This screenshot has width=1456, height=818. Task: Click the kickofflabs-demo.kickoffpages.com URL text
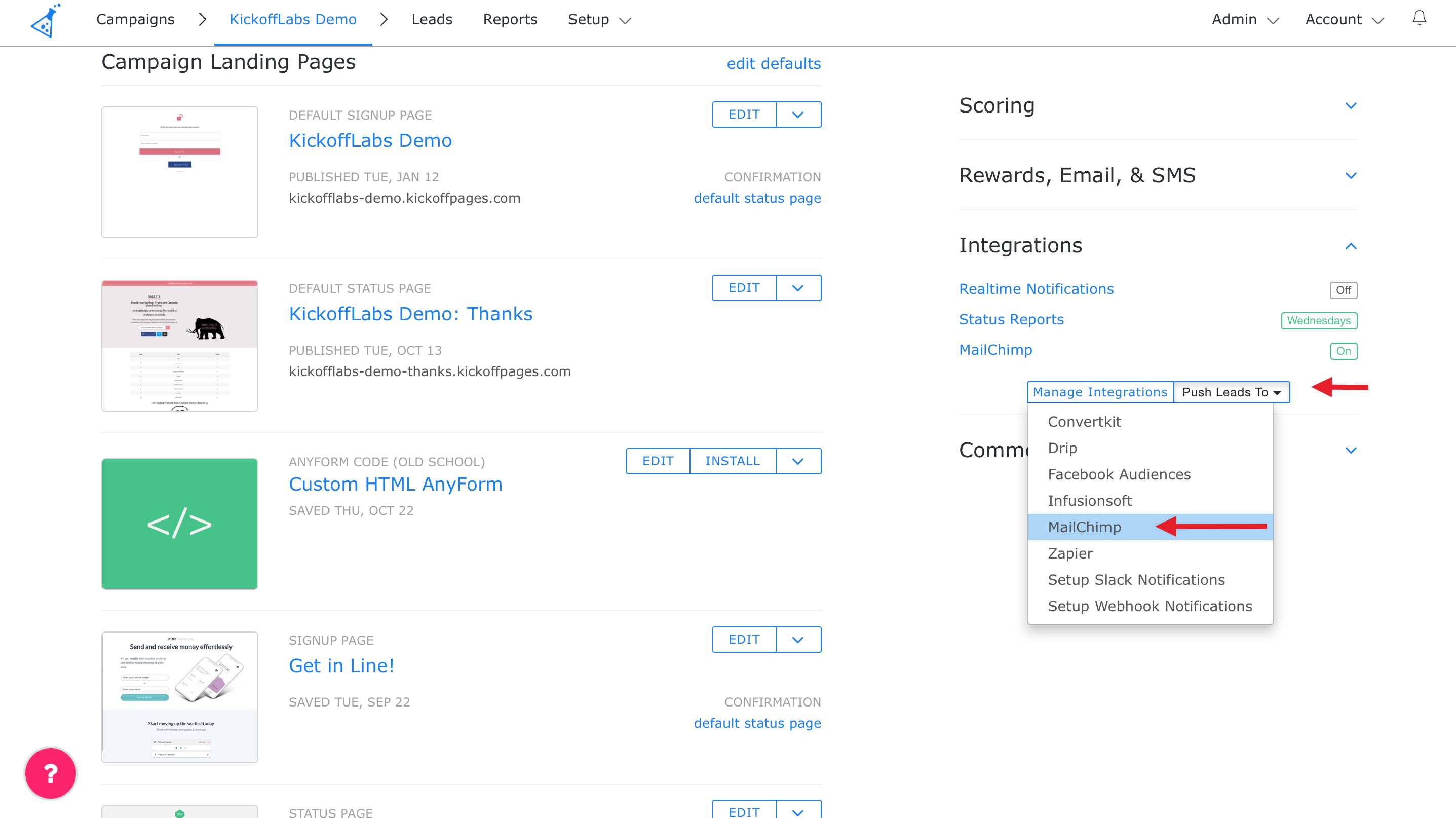click(x=405, y=198)
